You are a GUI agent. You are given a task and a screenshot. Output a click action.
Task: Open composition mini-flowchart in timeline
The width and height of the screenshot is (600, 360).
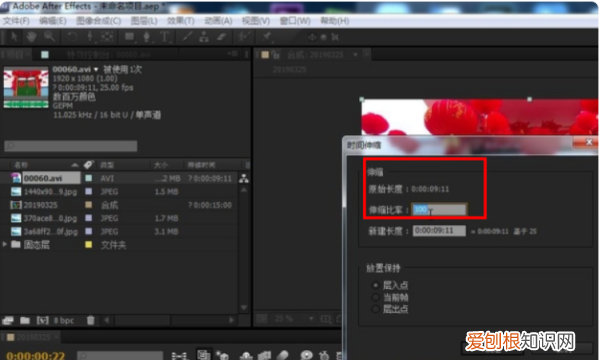pyautogui.click(x=179, y=355)
